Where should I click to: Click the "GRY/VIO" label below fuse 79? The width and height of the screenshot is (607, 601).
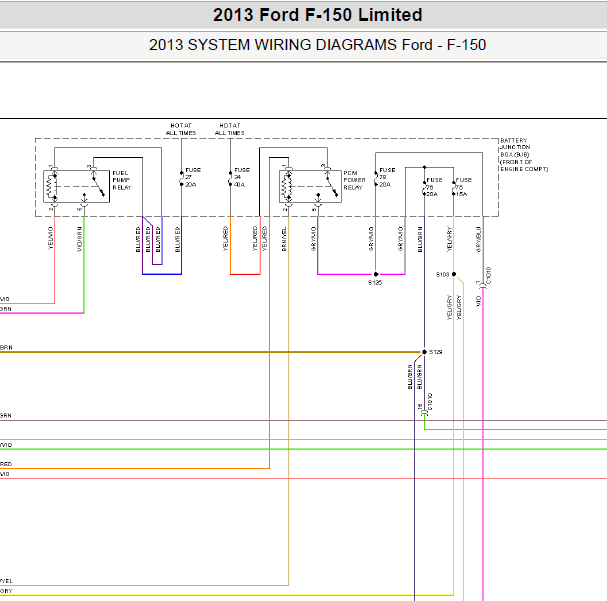[x=371, y=239]
